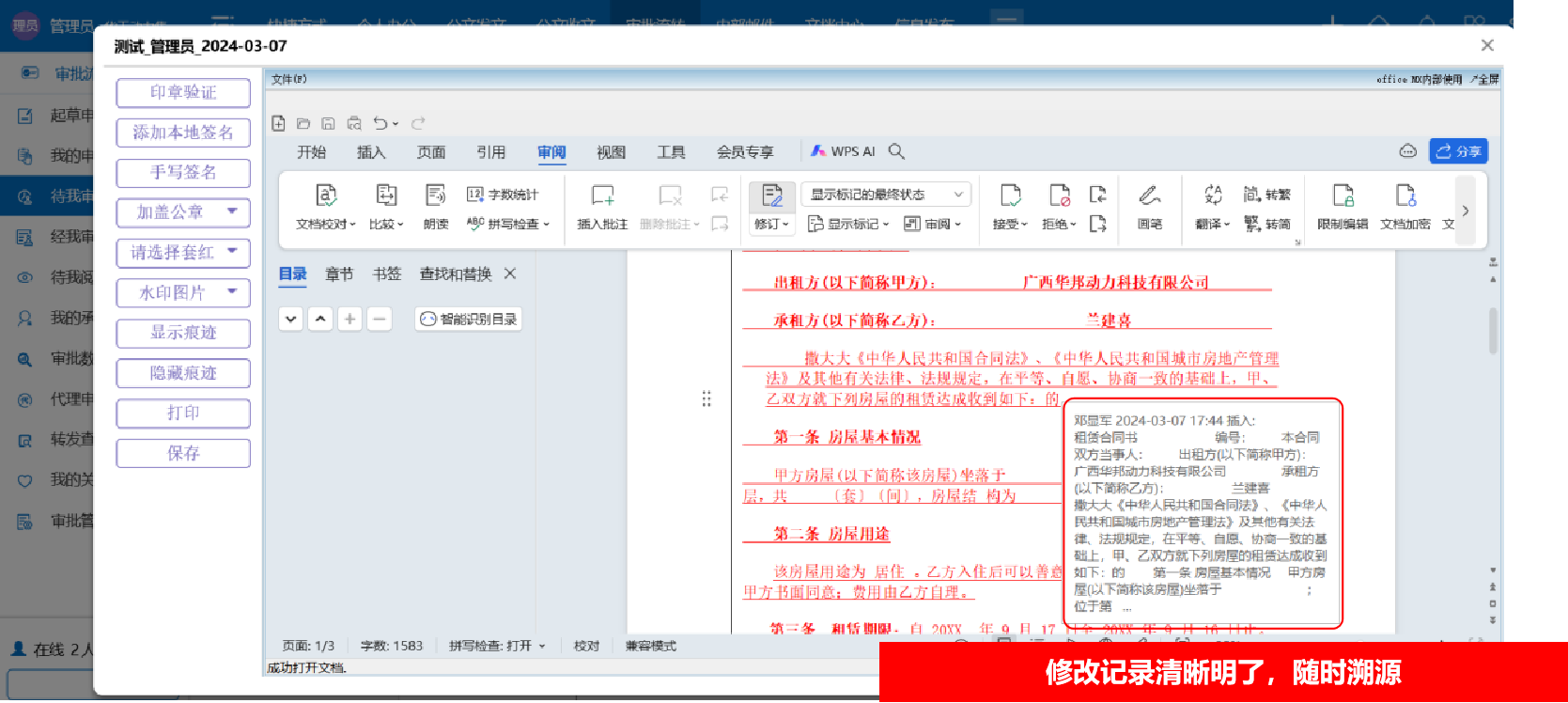Click the plus button in the outline pane
The image size is (1568, 703).
(349, 319)
